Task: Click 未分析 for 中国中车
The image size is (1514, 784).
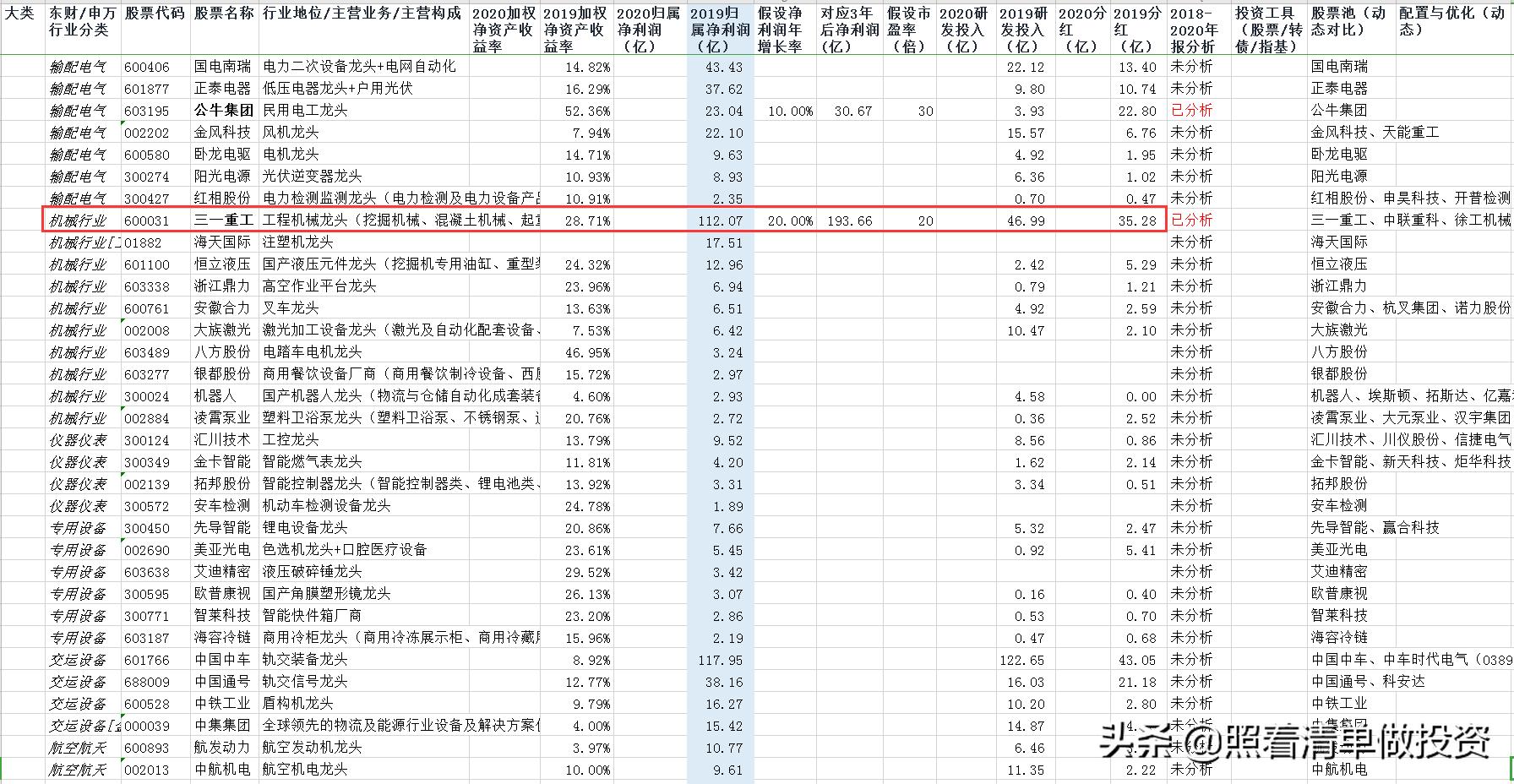Action: [x=1192, y=659]
